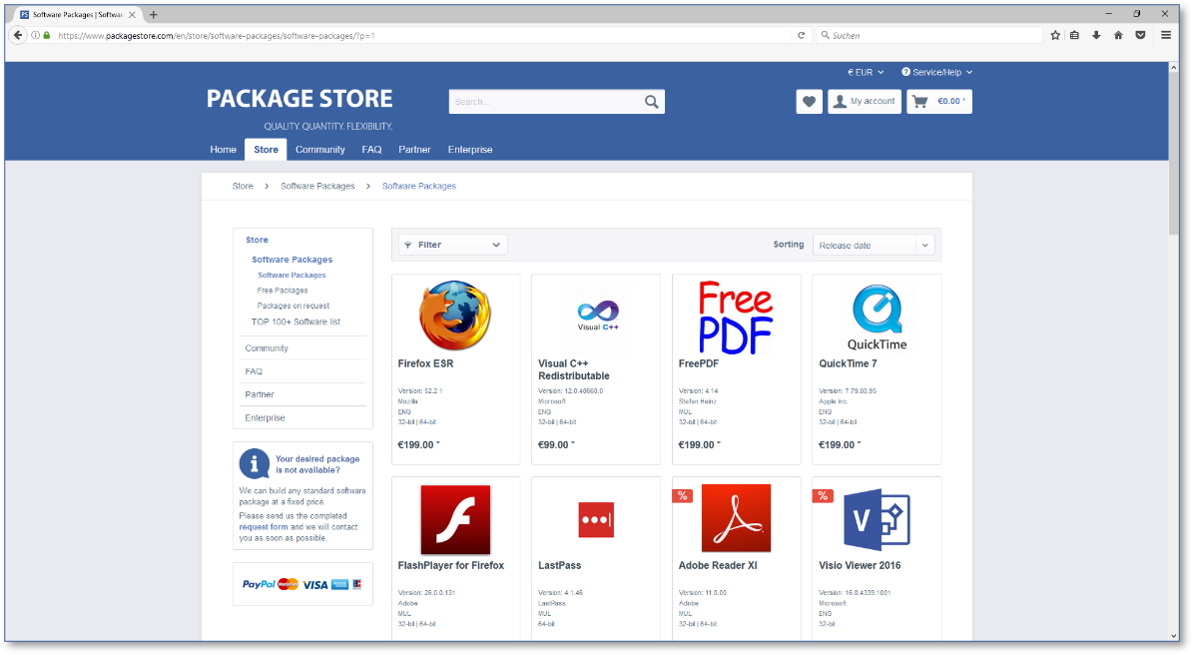Click the PACKAGE STORE logo title
The height and width of the screenshot is (655, 1193).
[300, 99]
